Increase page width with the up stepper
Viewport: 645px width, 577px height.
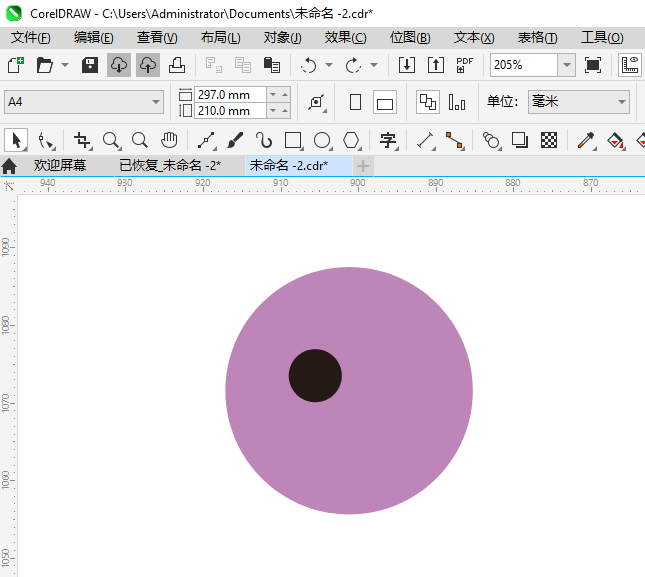tap(285, 95)
